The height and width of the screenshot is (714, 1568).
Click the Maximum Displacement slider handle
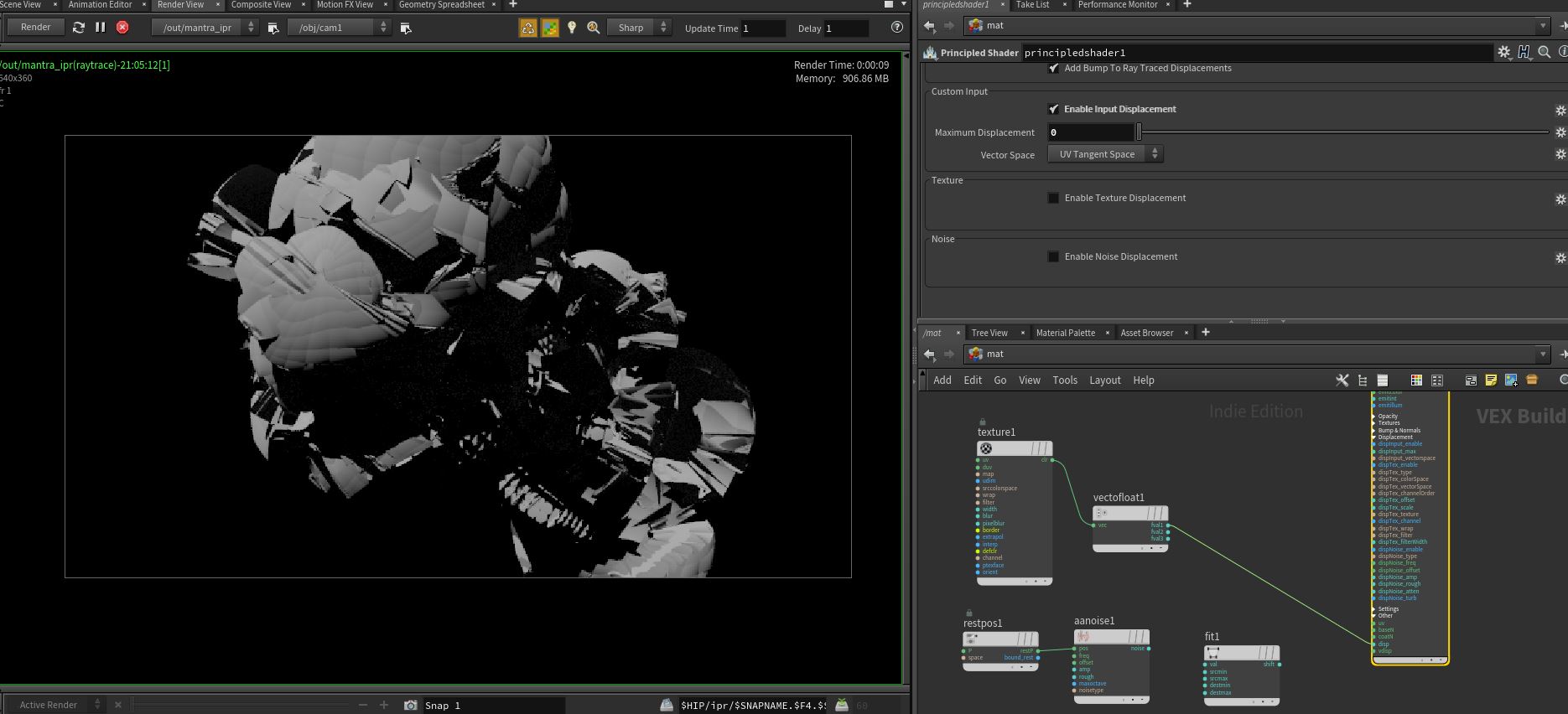[x=1139, y=132]
